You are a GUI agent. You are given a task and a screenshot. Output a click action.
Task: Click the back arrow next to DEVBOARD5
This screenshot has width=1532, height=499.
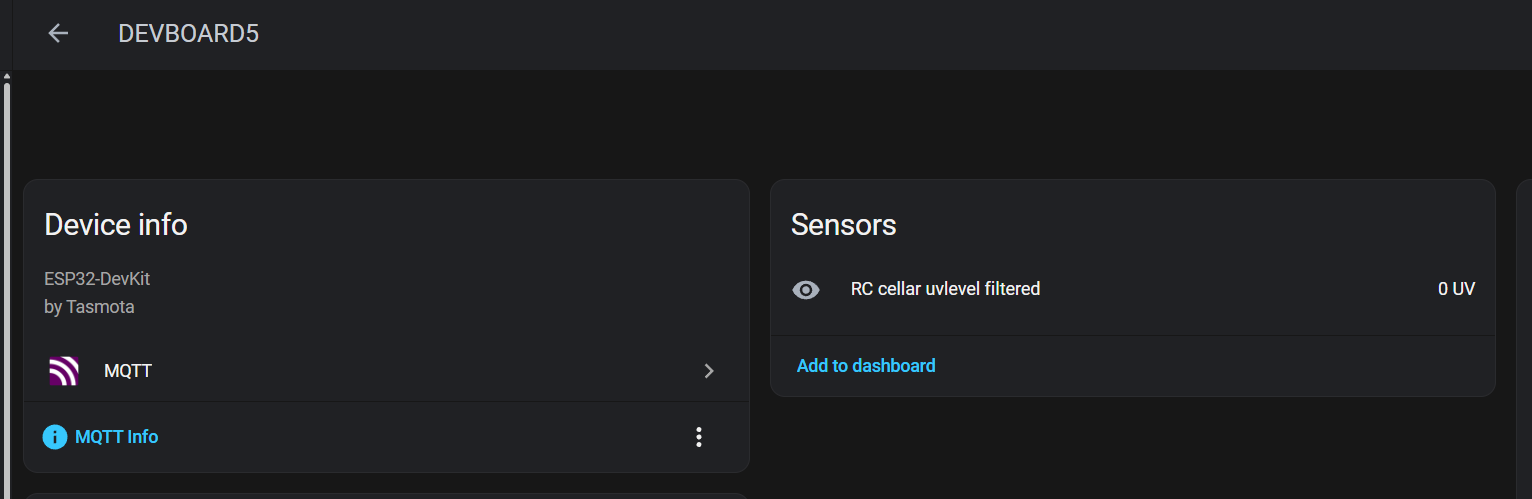pyautogui.click(x=58, y=33)
